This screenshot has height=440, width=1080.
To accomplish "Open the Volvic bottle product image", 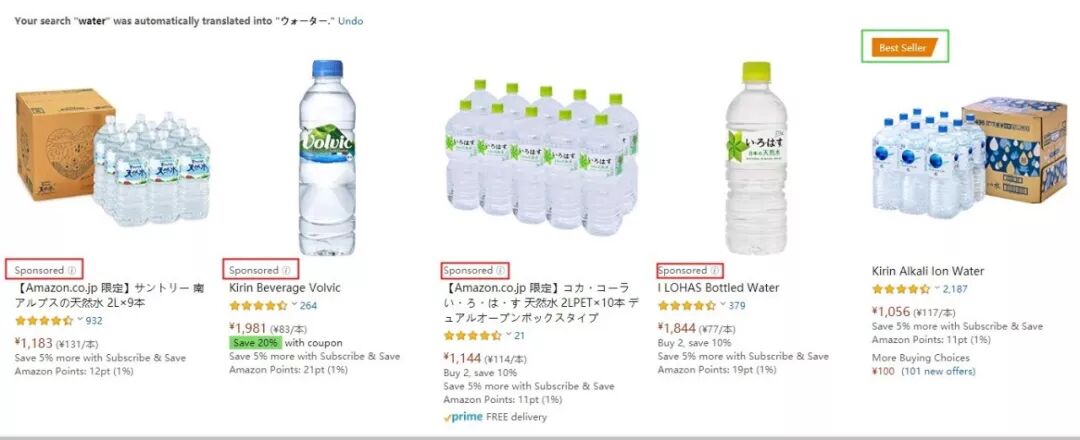I will pyautogui.click(x=327, y=158).
